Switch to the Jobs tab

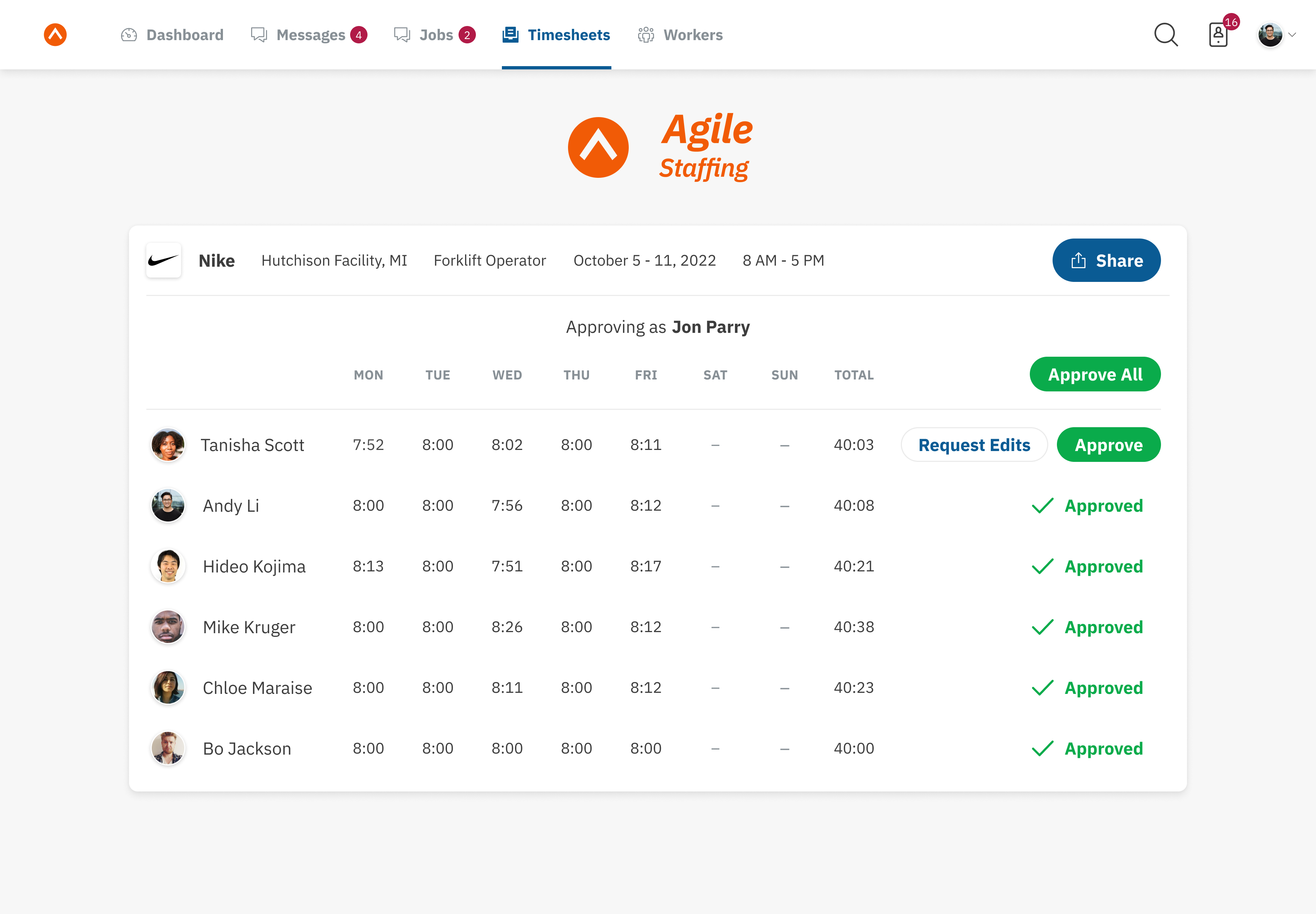pyautogui.click(x=435, y=35)
